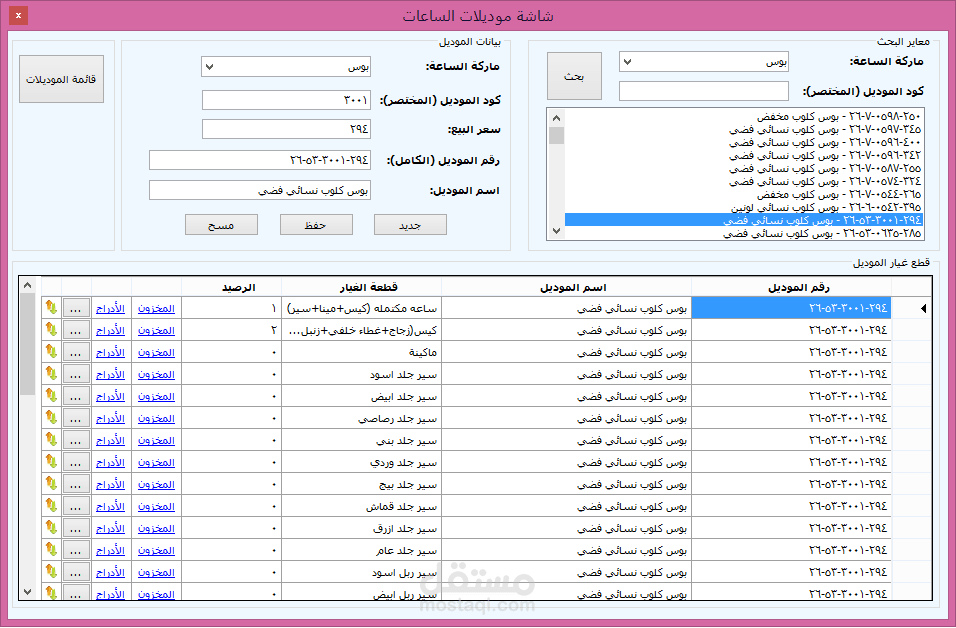956x628 pixels.
Task: Click the ellipsis button in the "ماكينة" row
Action: (74, 352)
